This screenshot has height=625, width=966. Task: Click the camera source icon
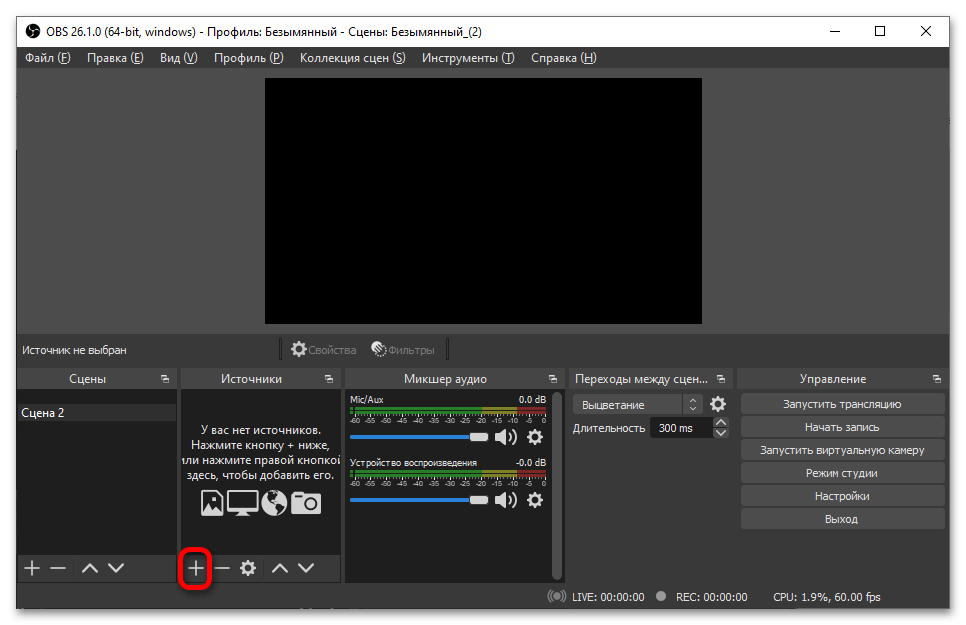[x=306, y=503]
